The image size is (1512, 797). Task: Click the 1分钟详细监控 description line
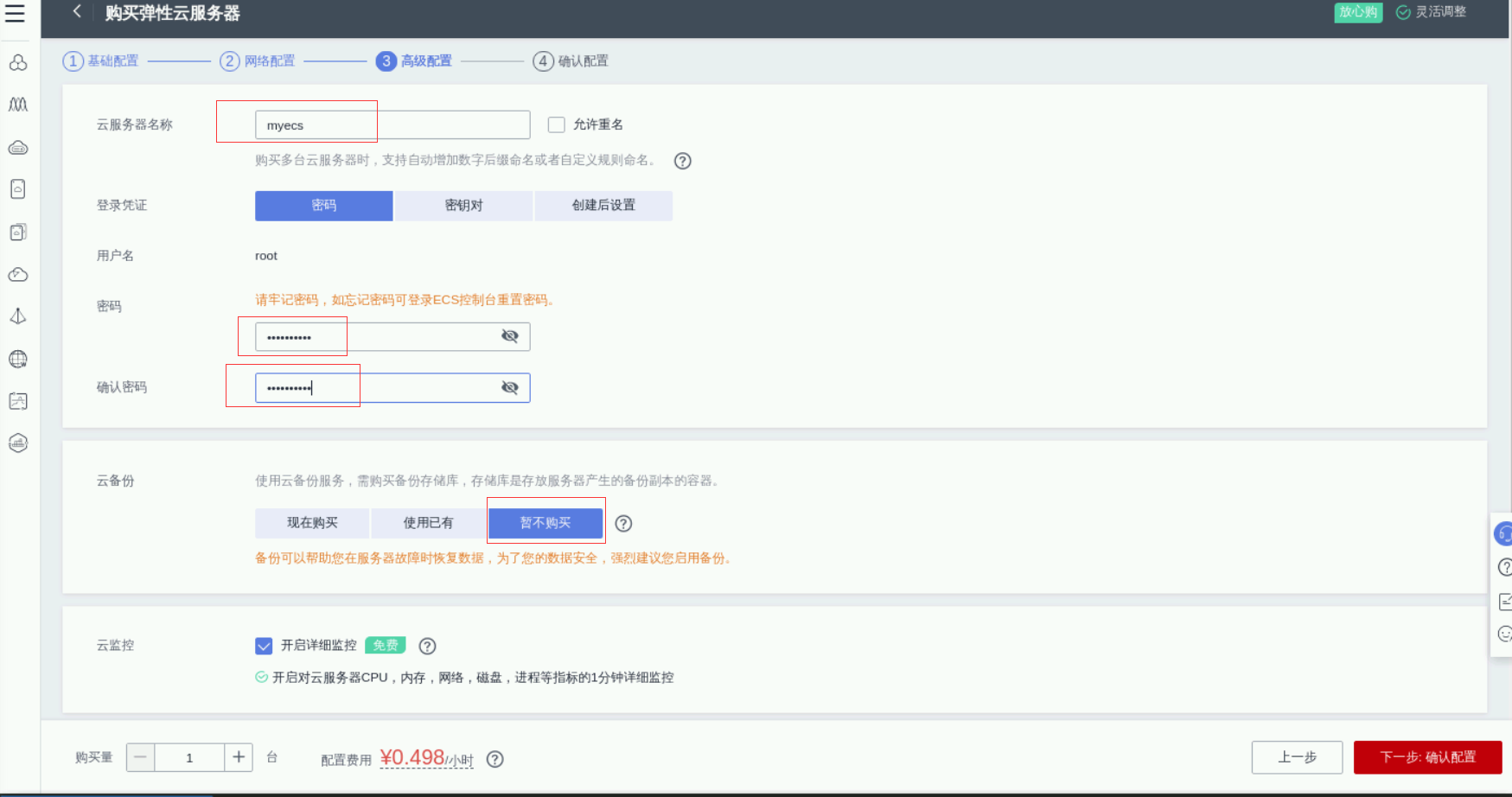(473, 678)
